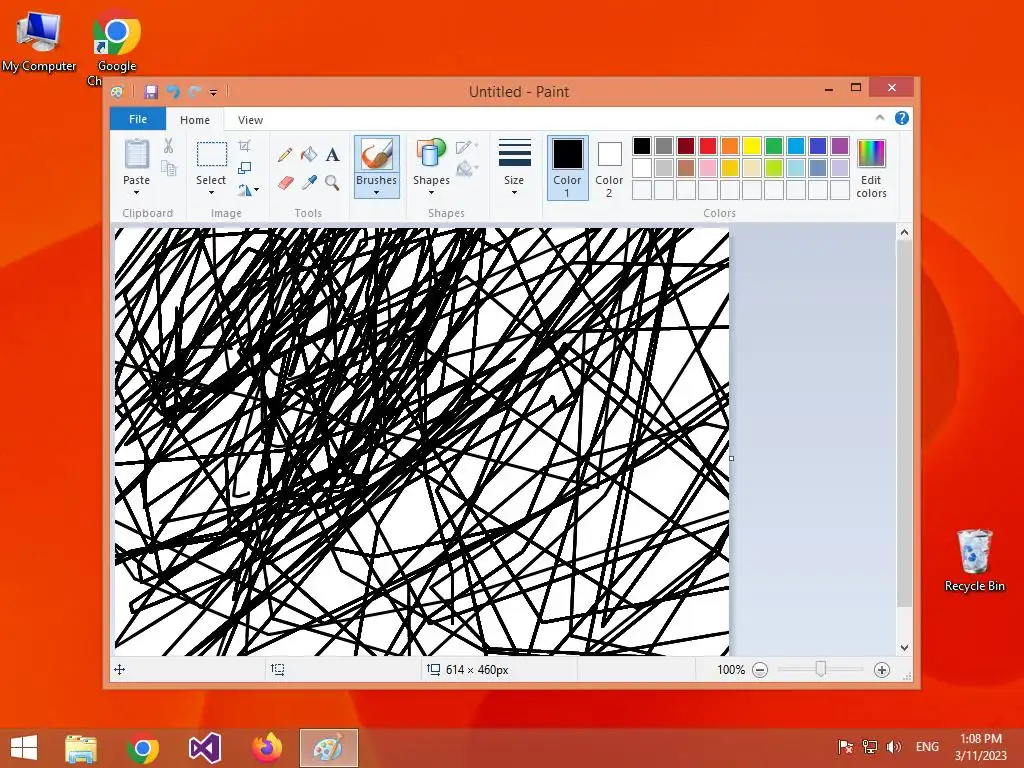Open Firefox from the taskbar
This screenshot has width=1024, height=768.
pyautogui.click(x=266, y=748)
